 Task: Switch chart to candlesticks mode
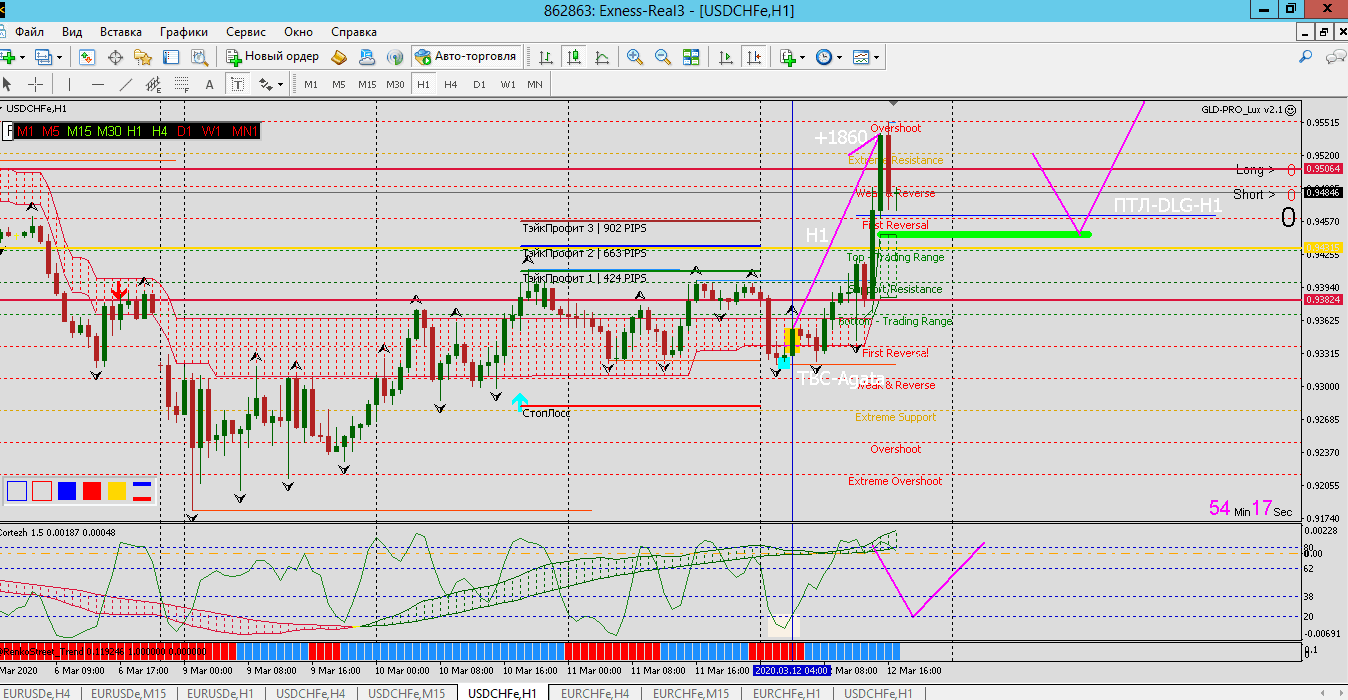coord(573,57)
